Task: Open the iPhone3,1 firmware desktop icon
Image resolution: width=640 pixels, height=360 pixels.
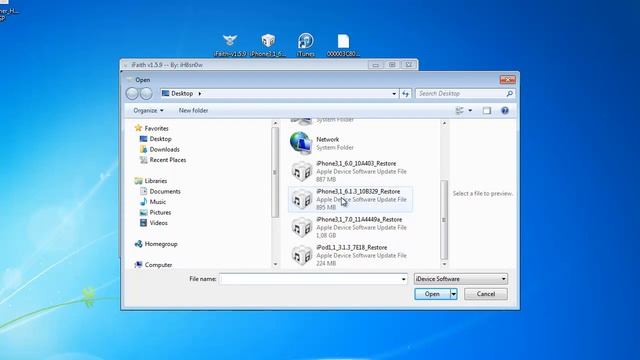Action: point(268,44)
